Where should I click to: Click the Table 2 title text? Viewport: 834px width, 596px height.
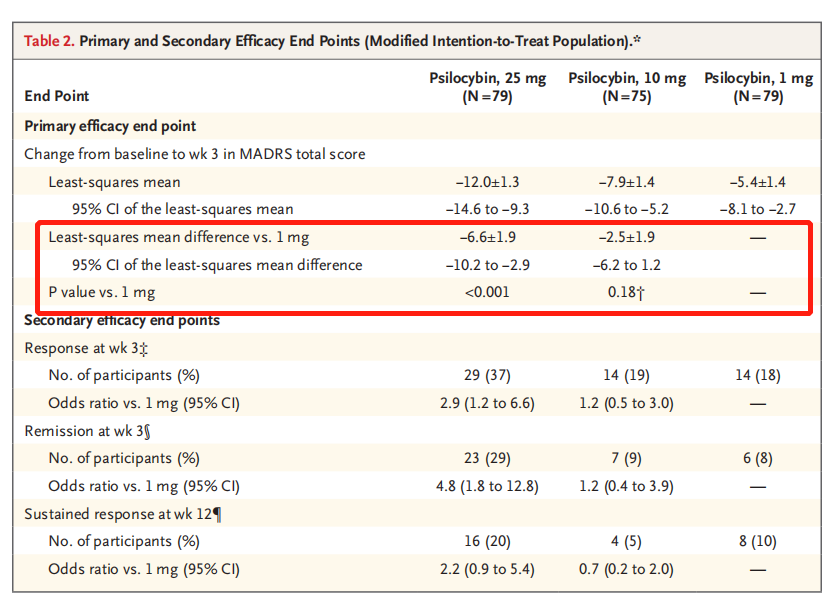331,41
